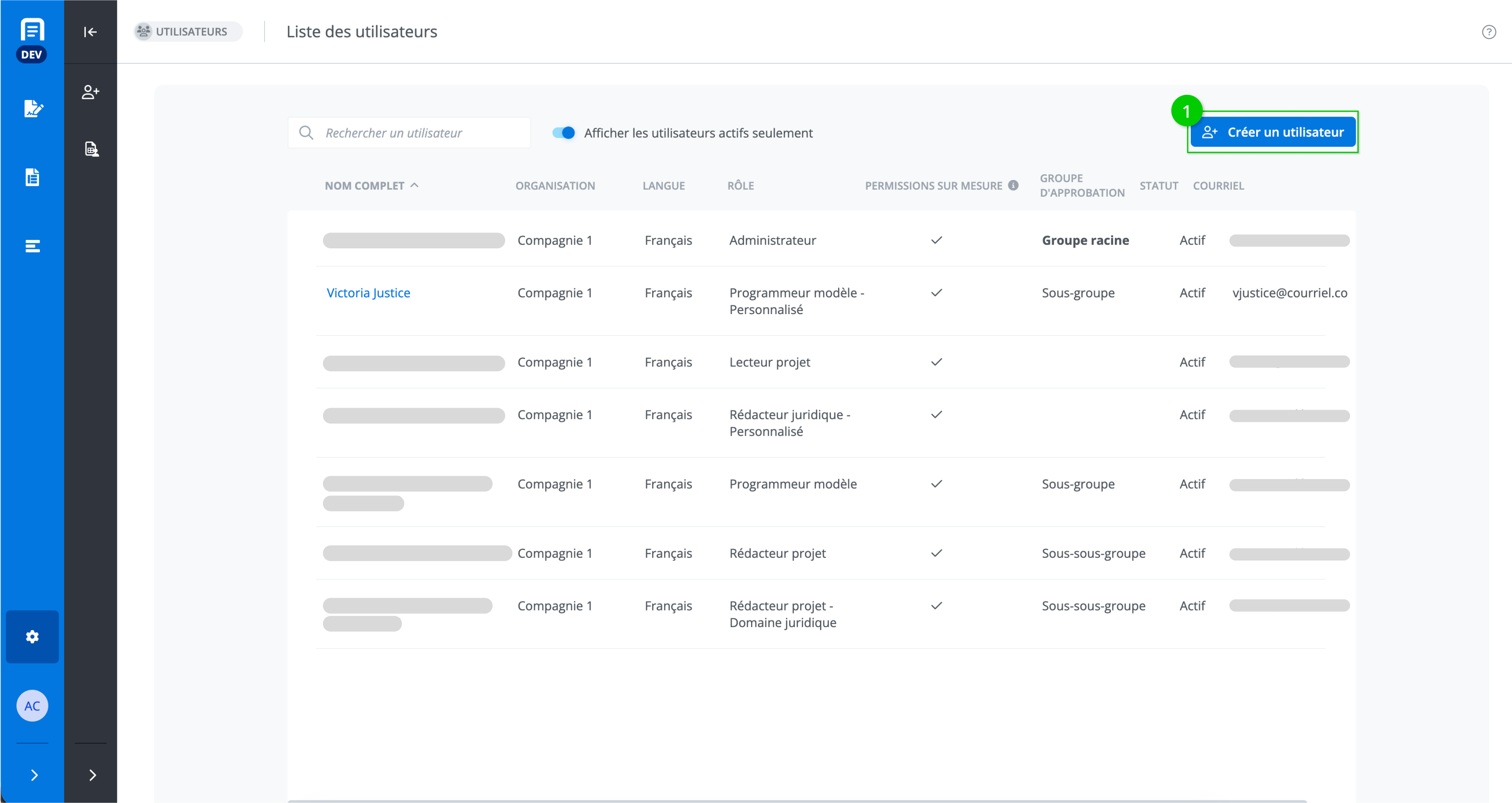Screen dimensions: 1512x803
Task: Toggle active users only switch
Action: coord(563,133)
